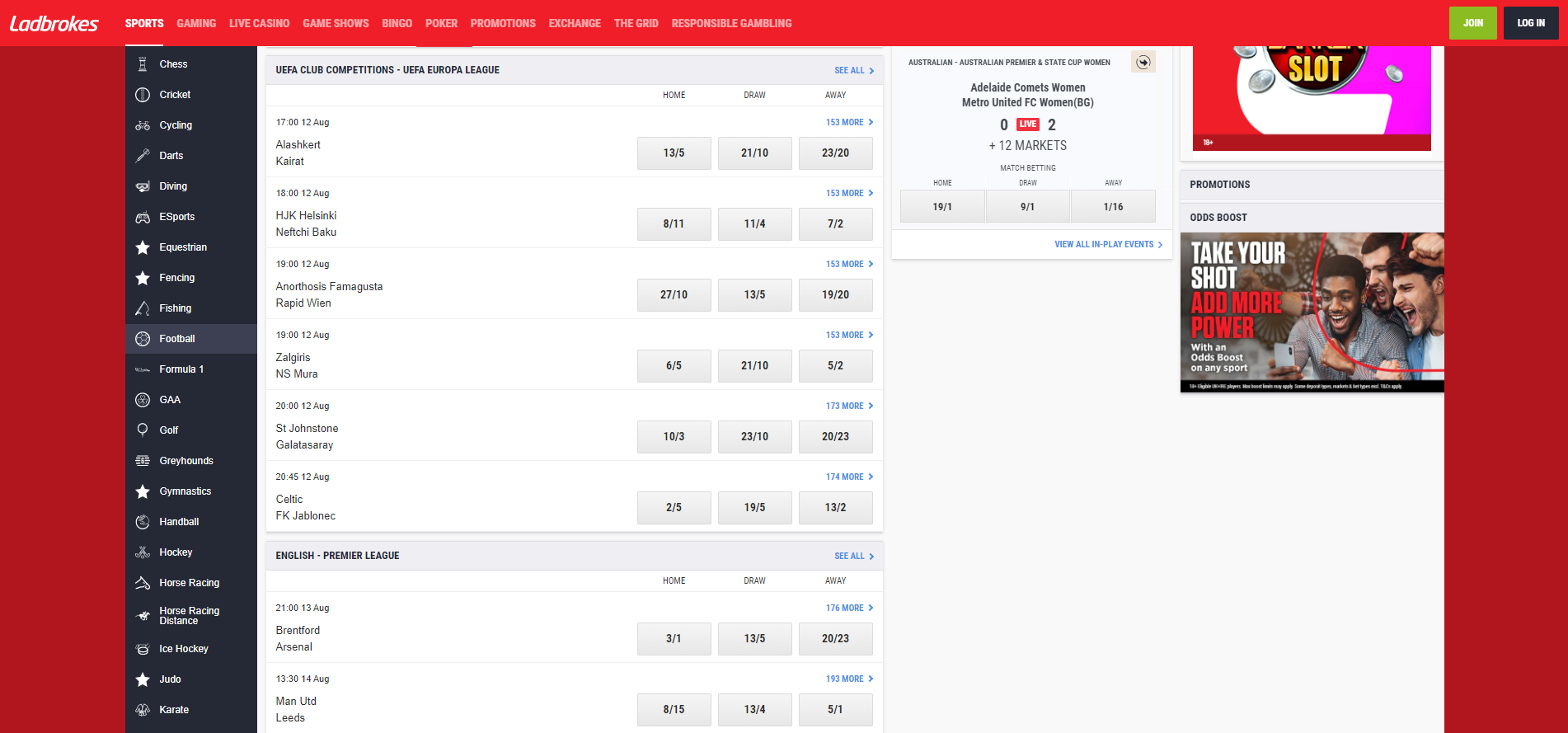Click the Golf tee icon
Screen dimensions: 1568x733
click(x=143, y=430)
